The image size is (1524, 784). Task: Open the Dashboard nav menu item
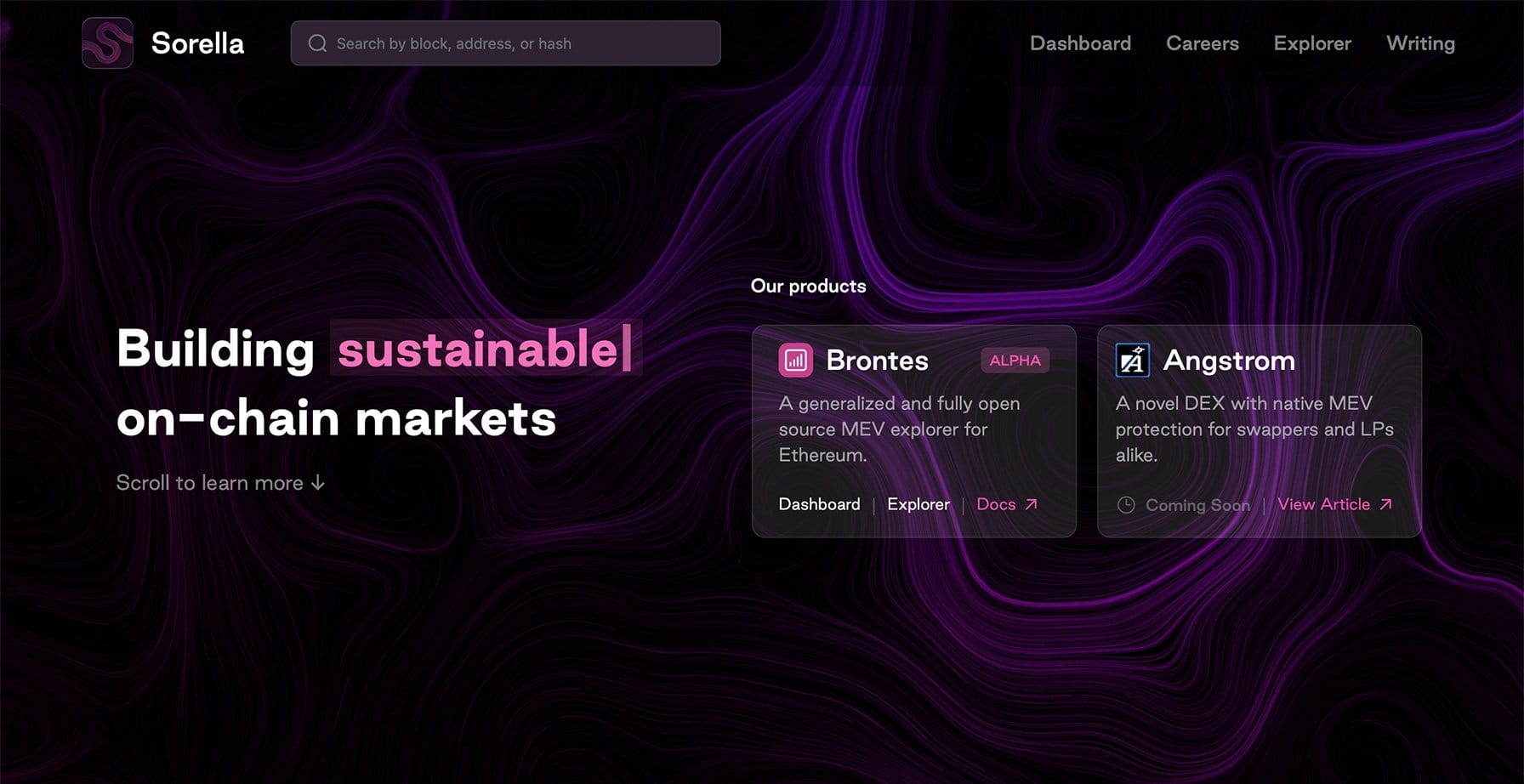[x=1080, y=43]
